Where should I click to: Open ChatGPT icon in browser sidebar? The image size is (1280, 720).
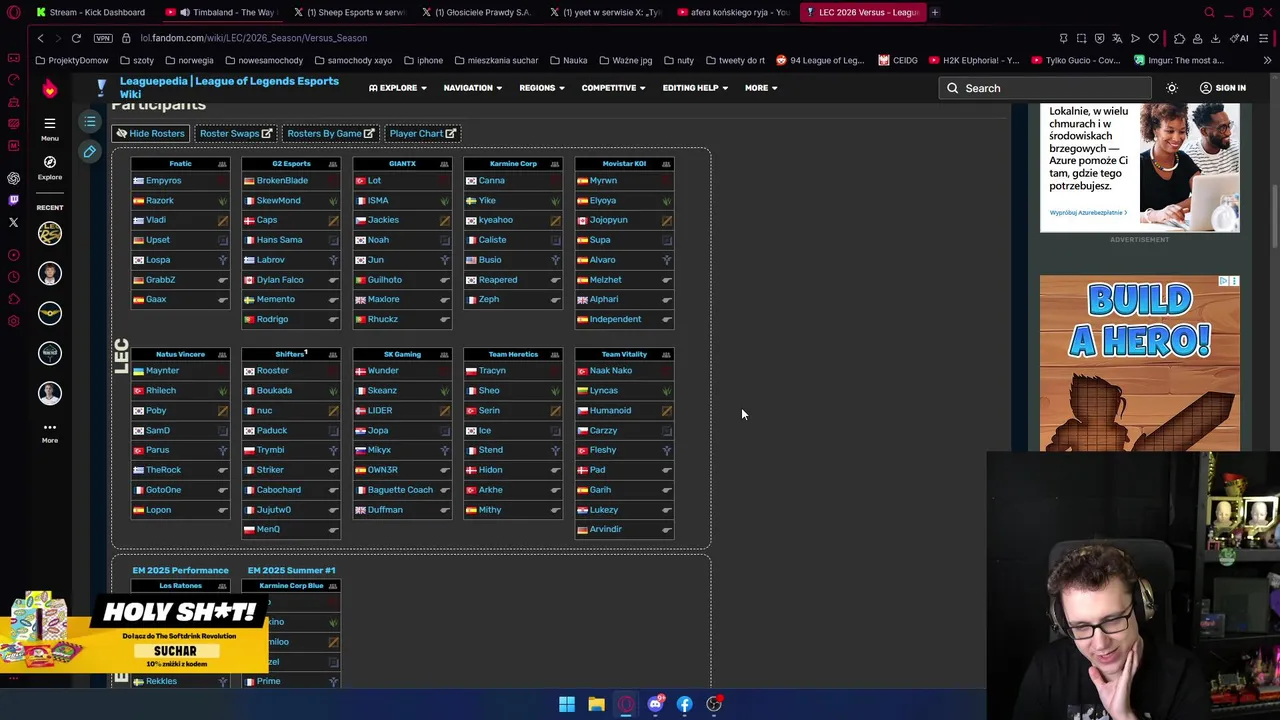coord(13,178)
